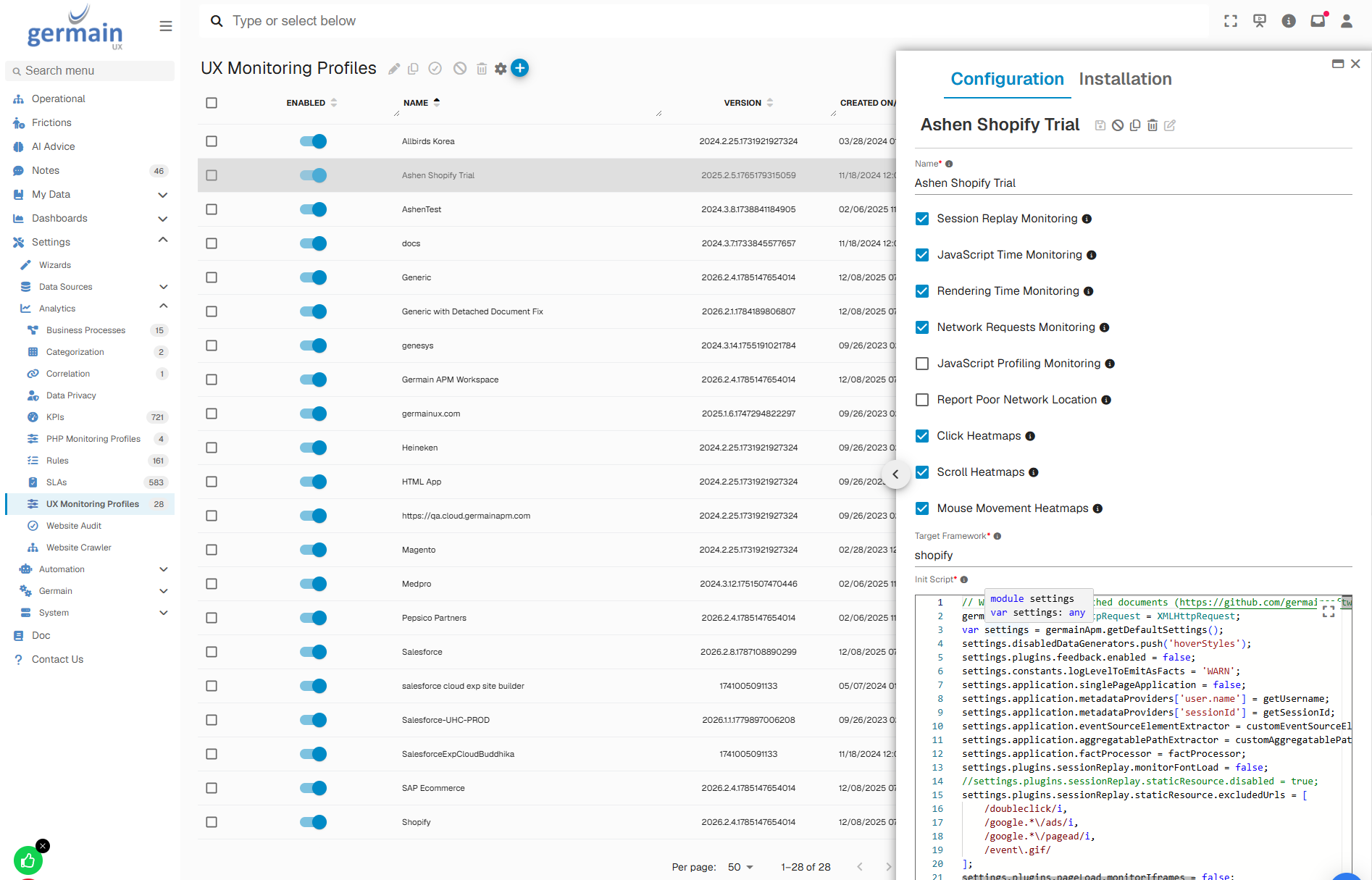Clone Ashen Shopify Trial profile via copy icon
Image resolution: width=1372 pixels, height=880 pixels.
tap(1135, 125)
